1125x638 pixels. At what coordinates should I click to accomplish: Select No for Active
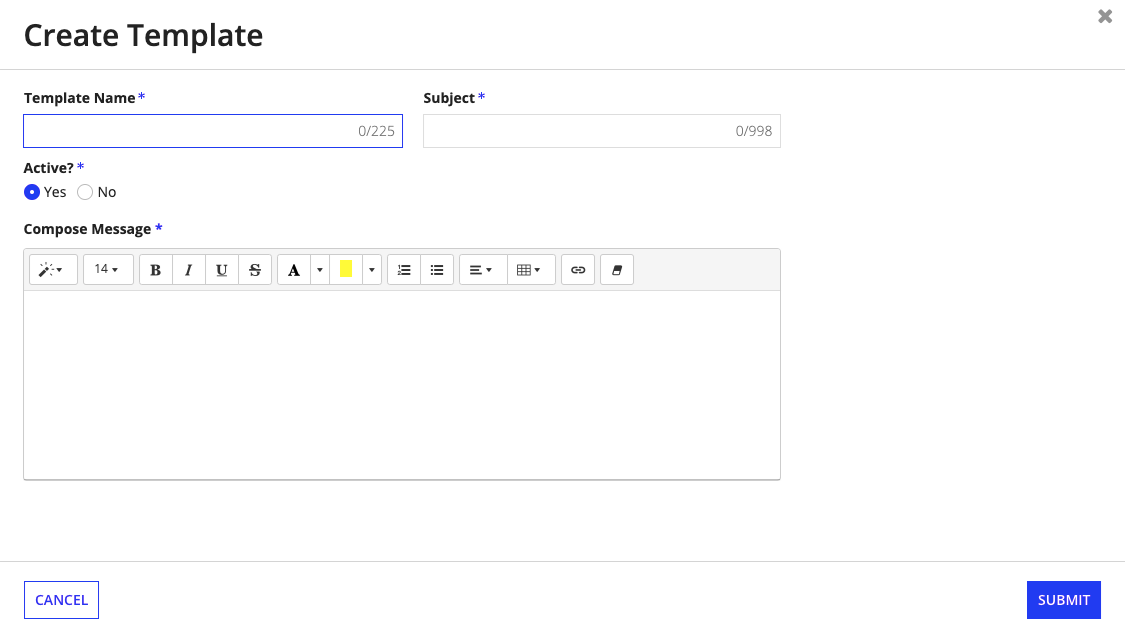(85, 192)
